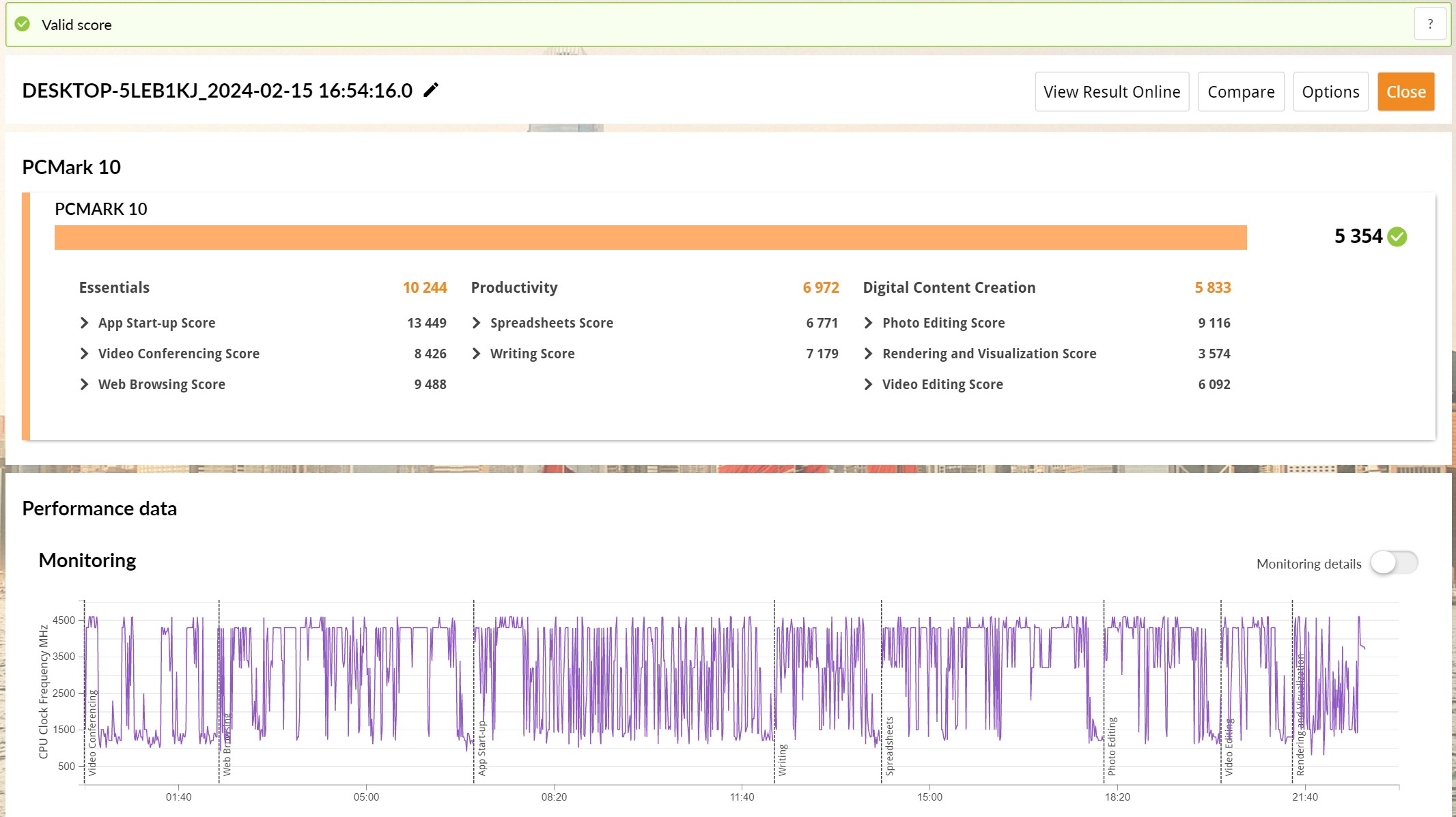Click the green check beside 5 354

point(1397,237)
